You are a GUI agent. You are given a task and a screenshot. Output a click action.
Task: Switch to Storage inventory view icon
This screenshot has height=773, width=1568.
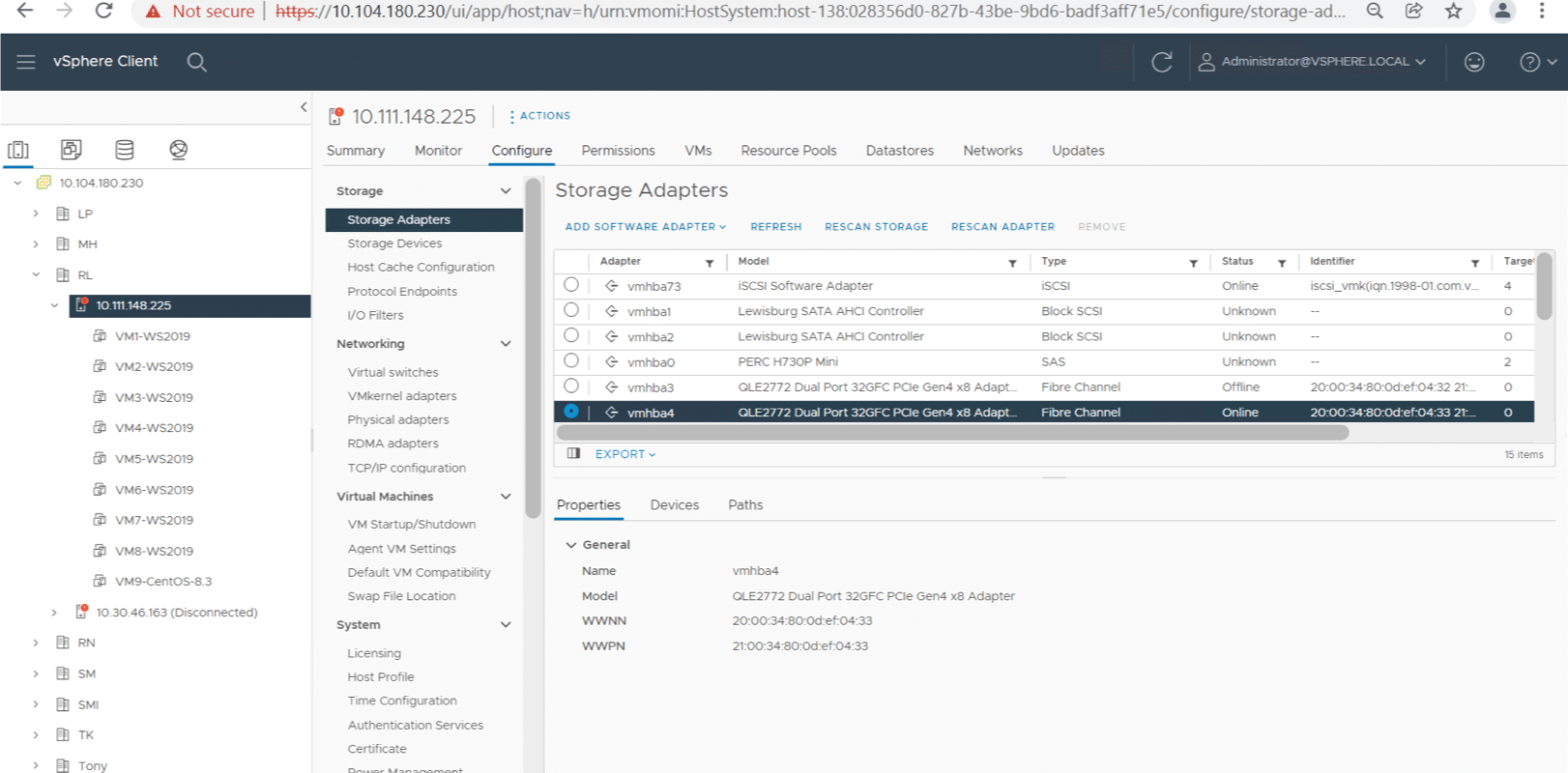125,150
